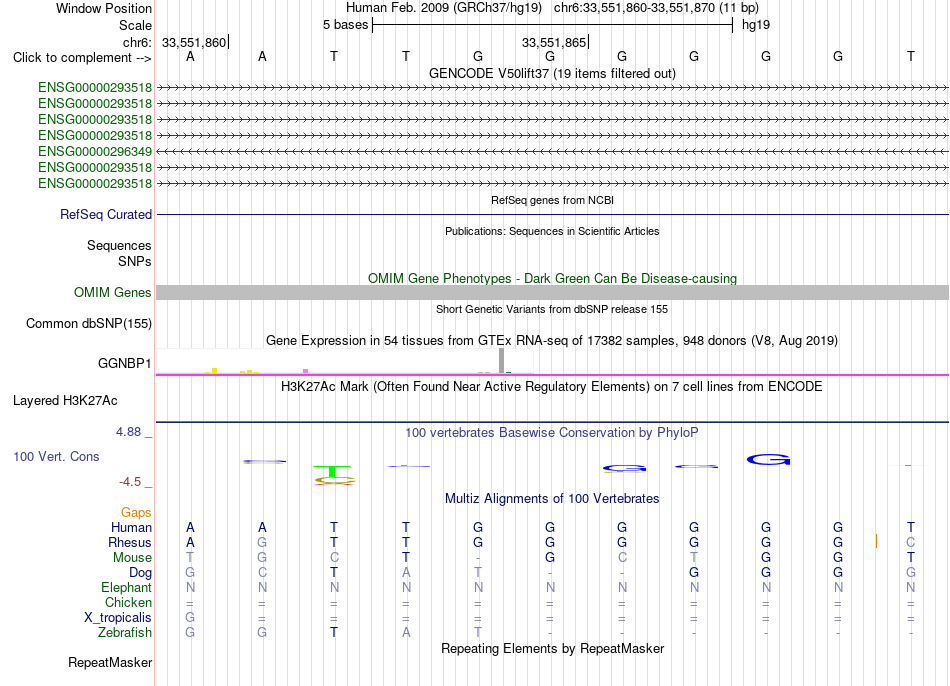Click the orange Gaps label
The height and width of the screenshot is (686, 950).
click(136, 513)
